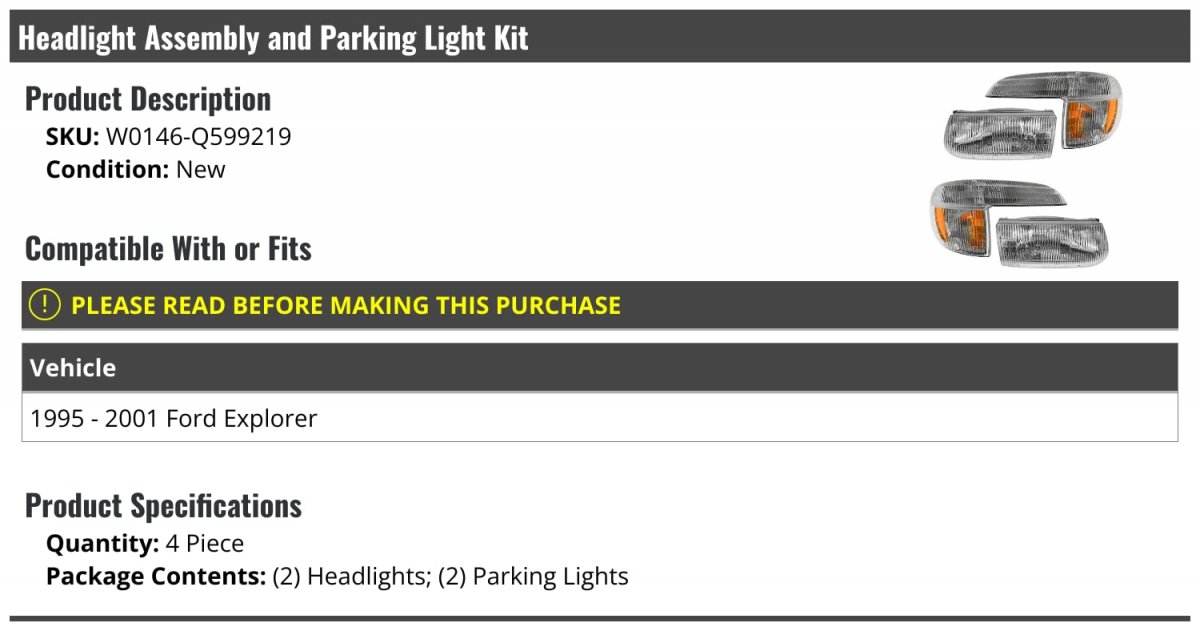
Task: Click the bold Quantity label
Action: [102, 544]
